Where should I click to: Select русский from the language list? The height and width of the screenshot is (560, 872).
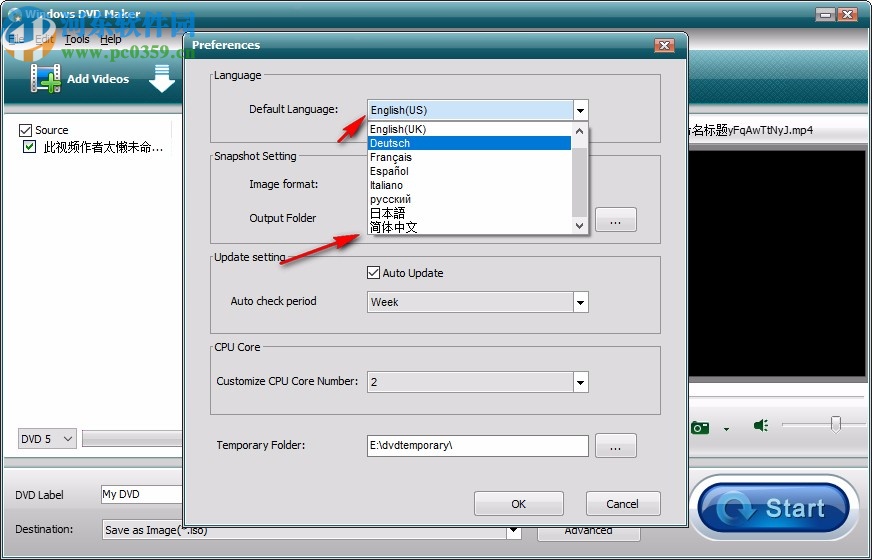click(x=469, y=199)
